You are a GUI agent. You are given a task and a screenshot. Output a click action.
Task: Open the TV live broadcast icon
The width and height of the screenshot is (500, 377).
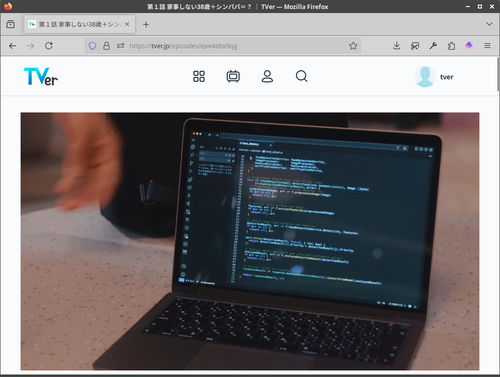(x=233, y=76)
